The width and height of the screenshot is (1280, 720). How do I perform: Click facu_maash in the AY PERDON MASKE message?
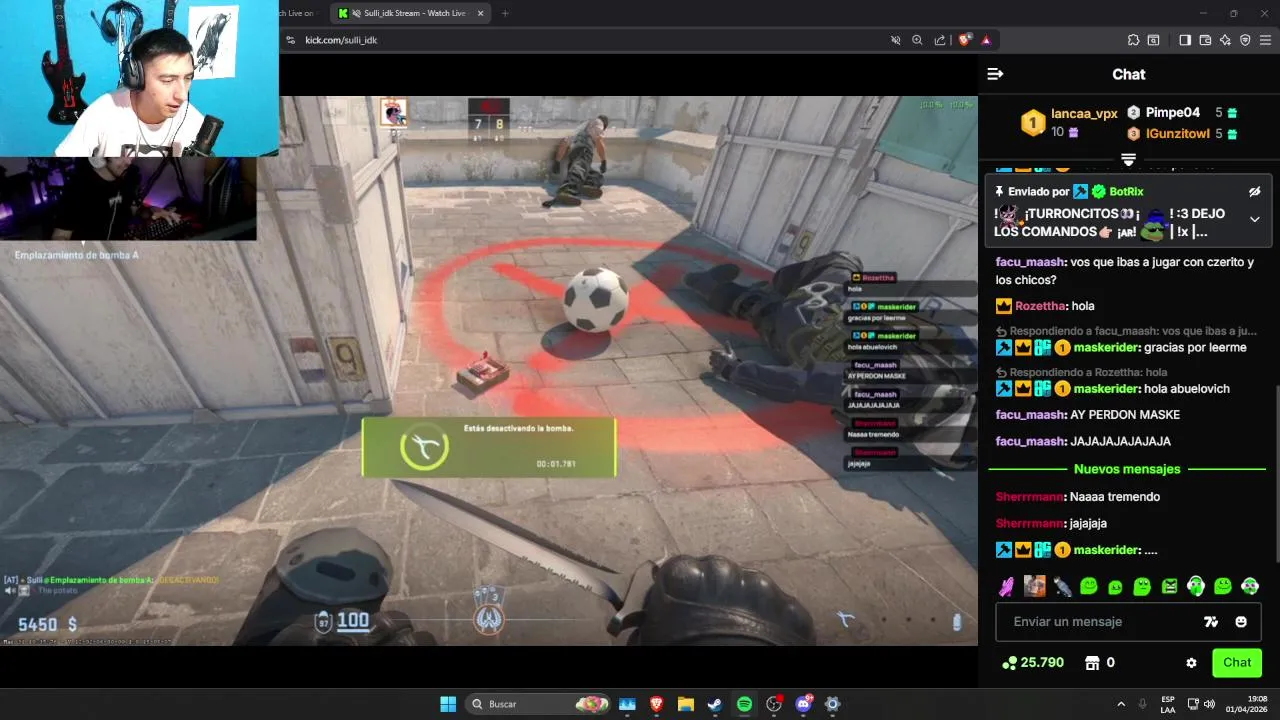pos(1030,415)
